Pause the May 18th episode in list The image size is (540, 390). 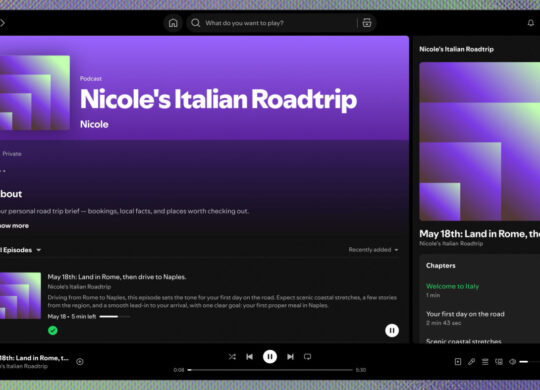392,331
